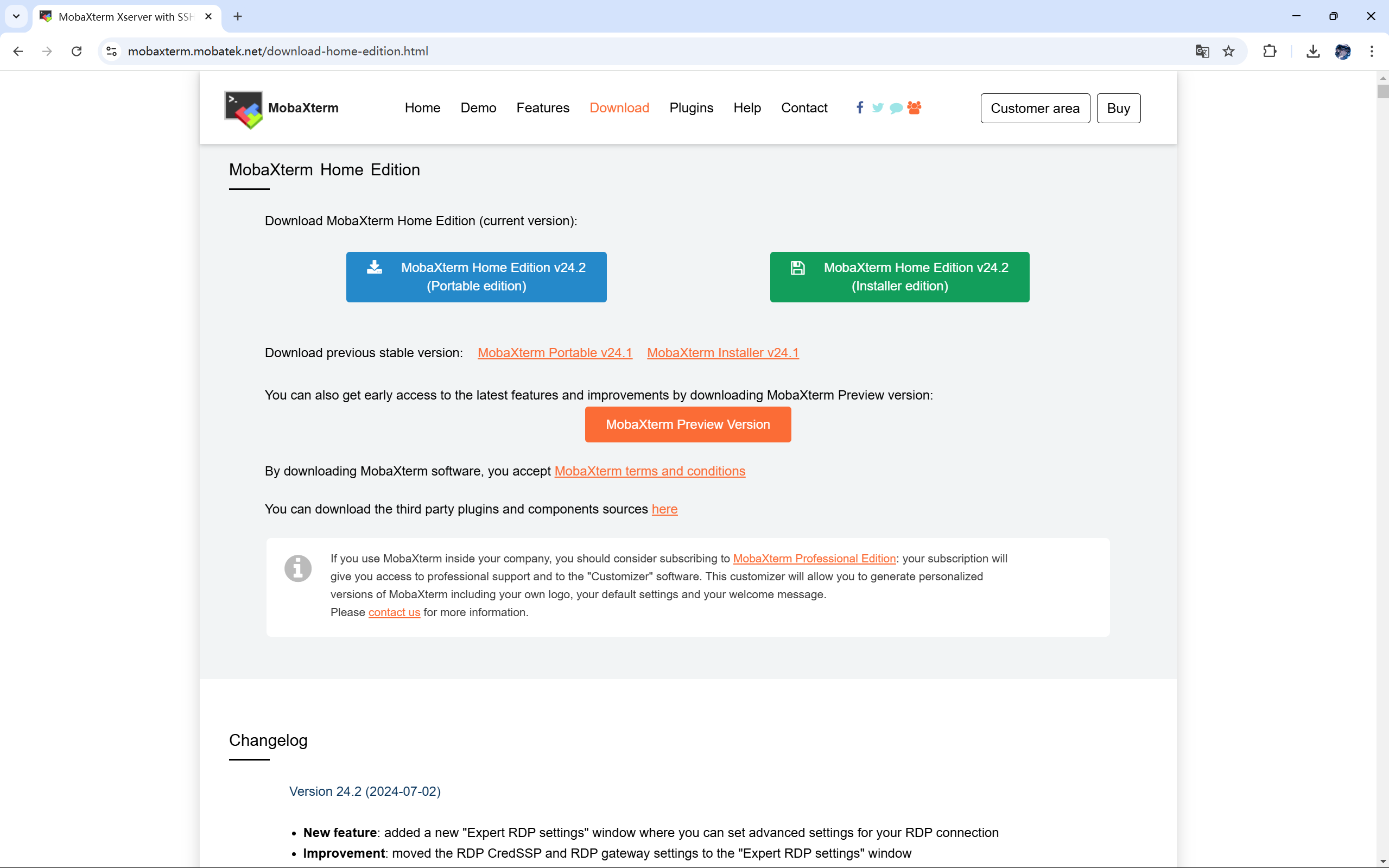Open the chat bubble forum icon
Viewport: 1389px width, 868px height.
coord(896,108)
